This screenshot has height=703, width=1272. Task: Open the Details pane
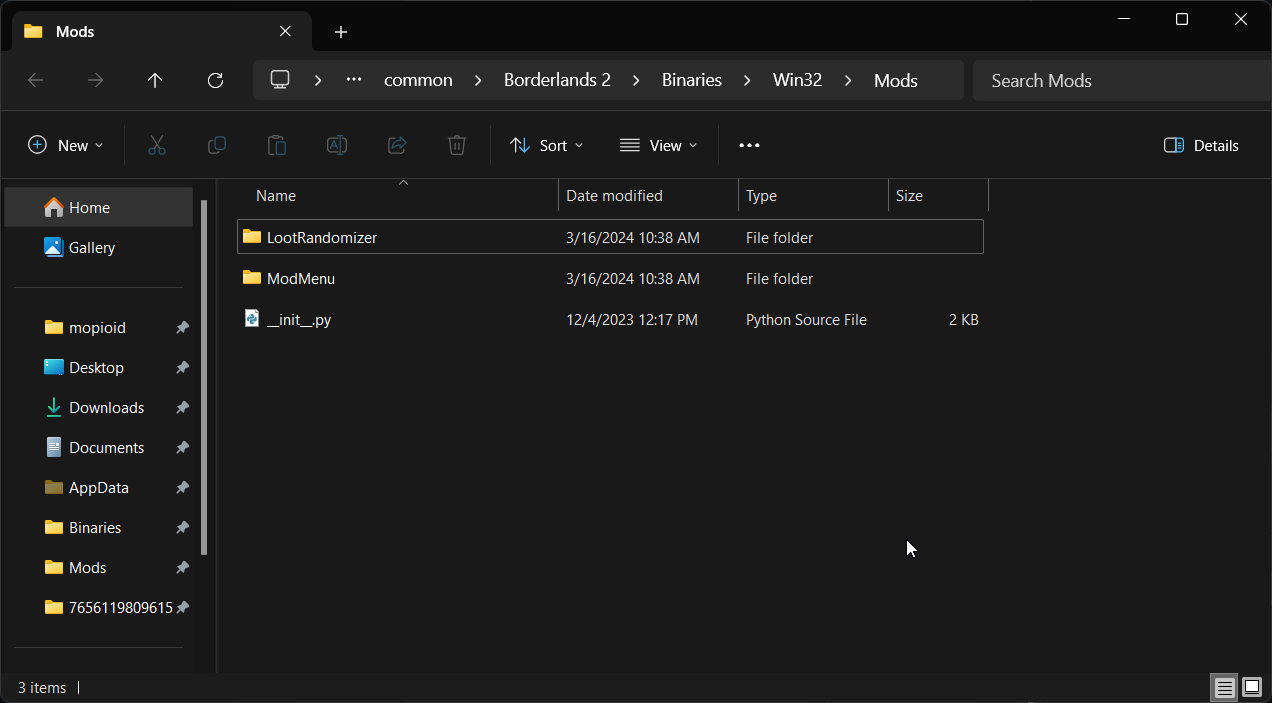click(1200, 145)
